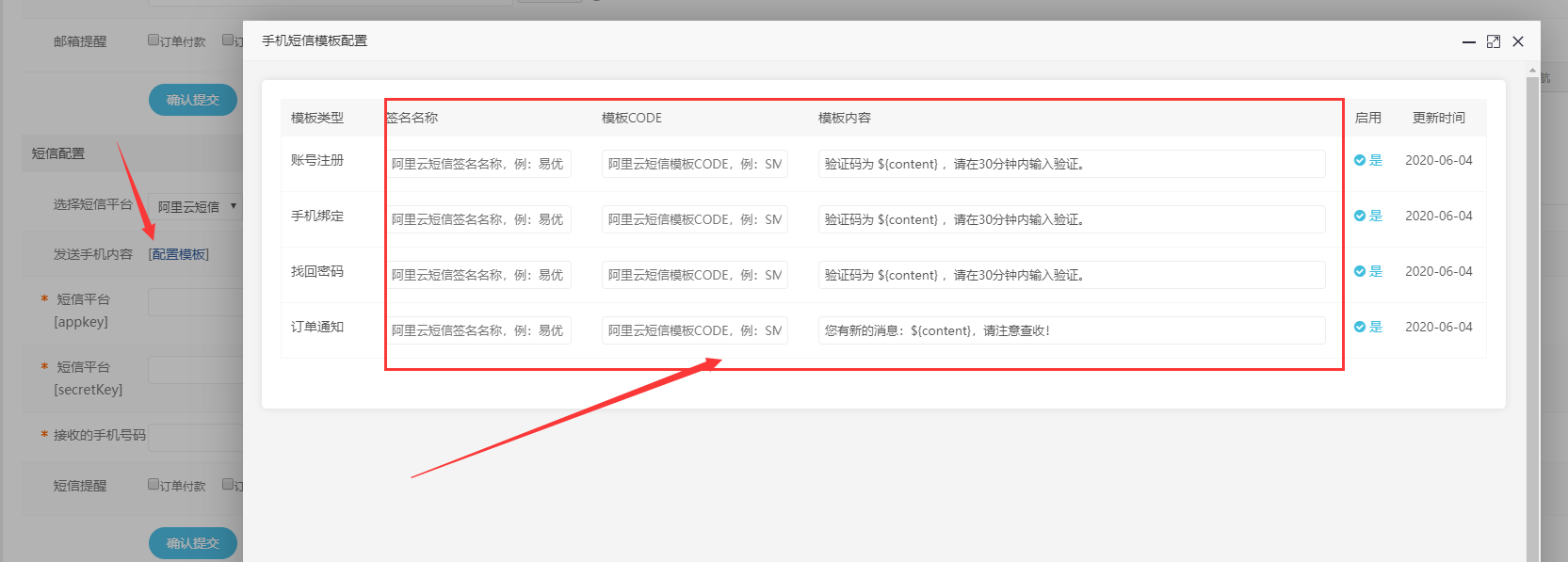
Task: Select the 账号注册 template type cell
Action: (317, 160)
